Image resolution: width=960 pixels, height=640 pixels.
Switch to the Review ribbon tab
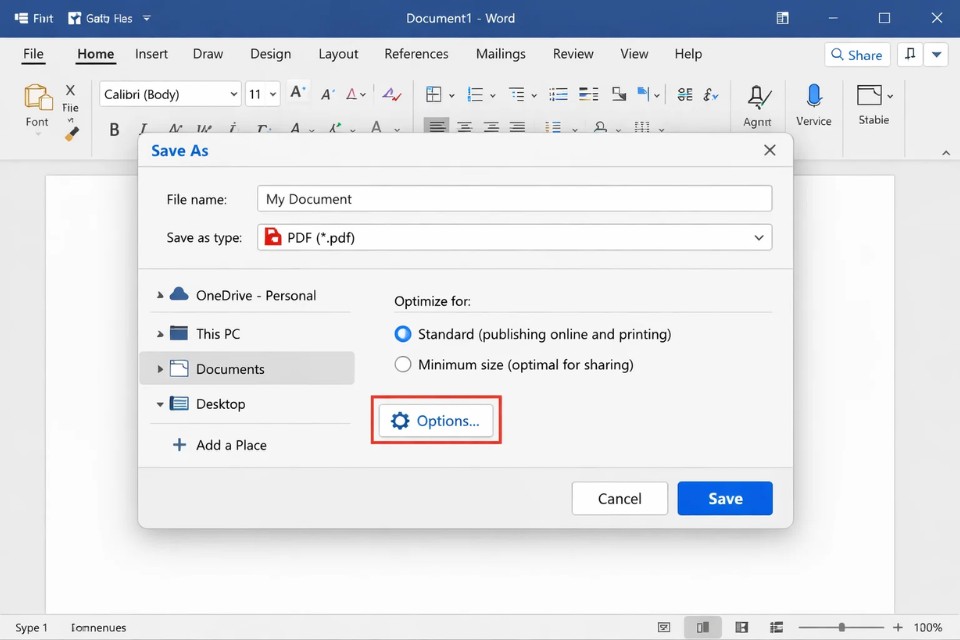click(x=573, y=54)
